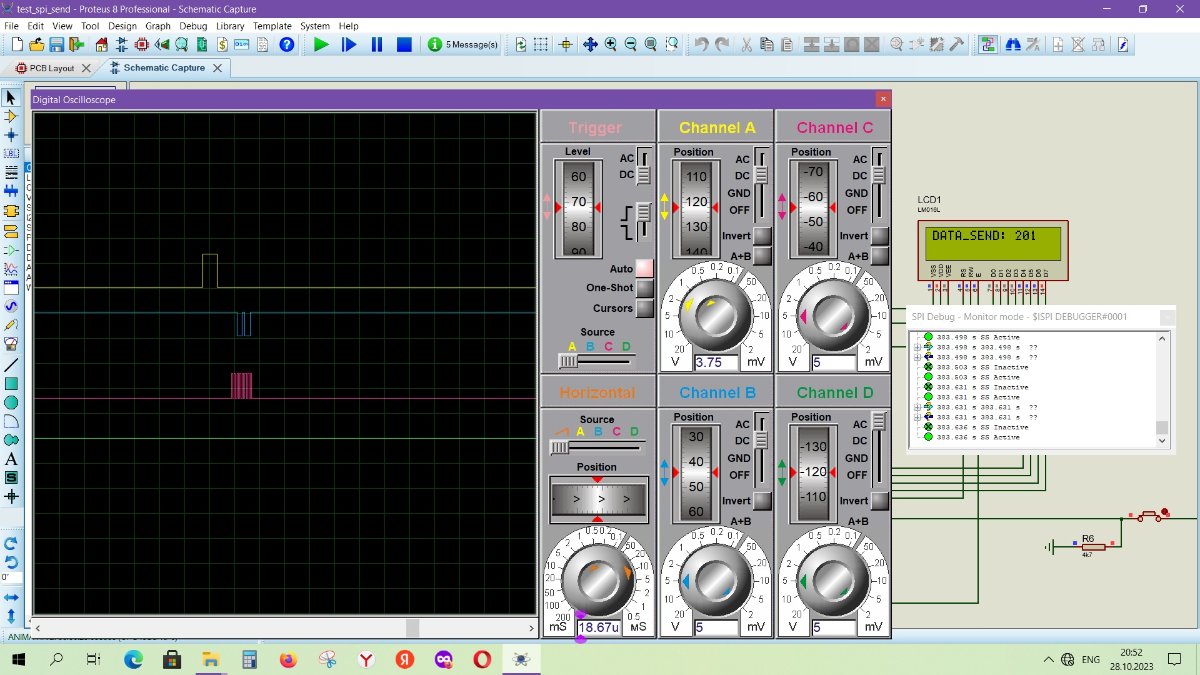Select the Selection Mode arrow tool
This screenshot has height=675, width=1200.
pos(11,97)
